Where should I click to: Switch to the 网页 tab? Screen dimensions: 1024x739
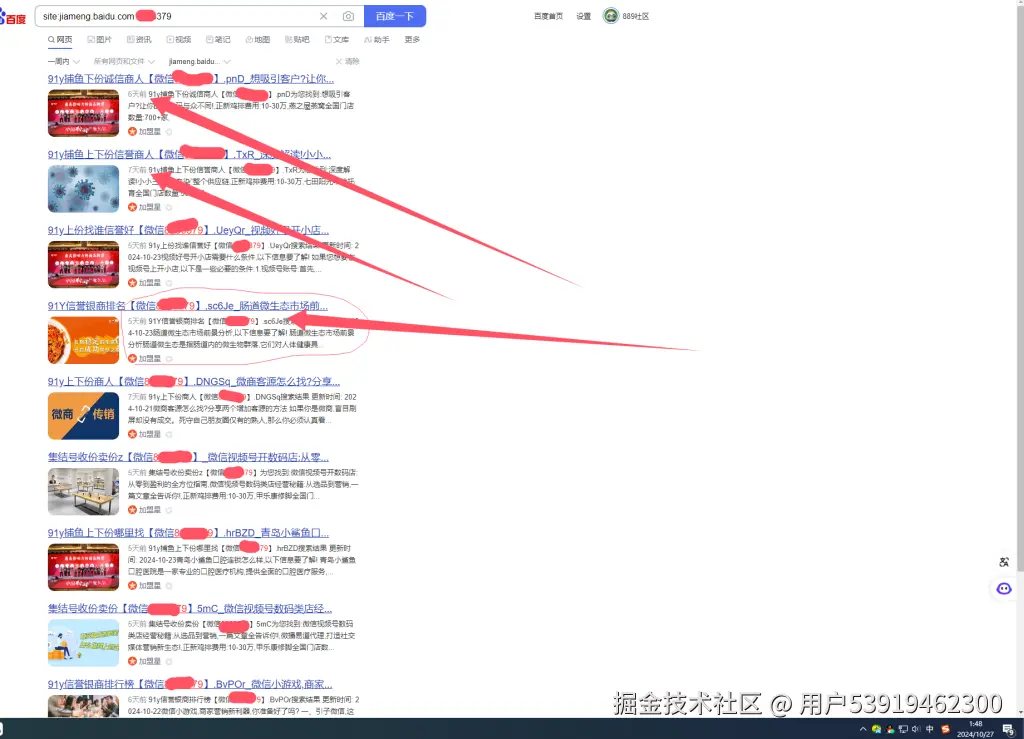60,40
